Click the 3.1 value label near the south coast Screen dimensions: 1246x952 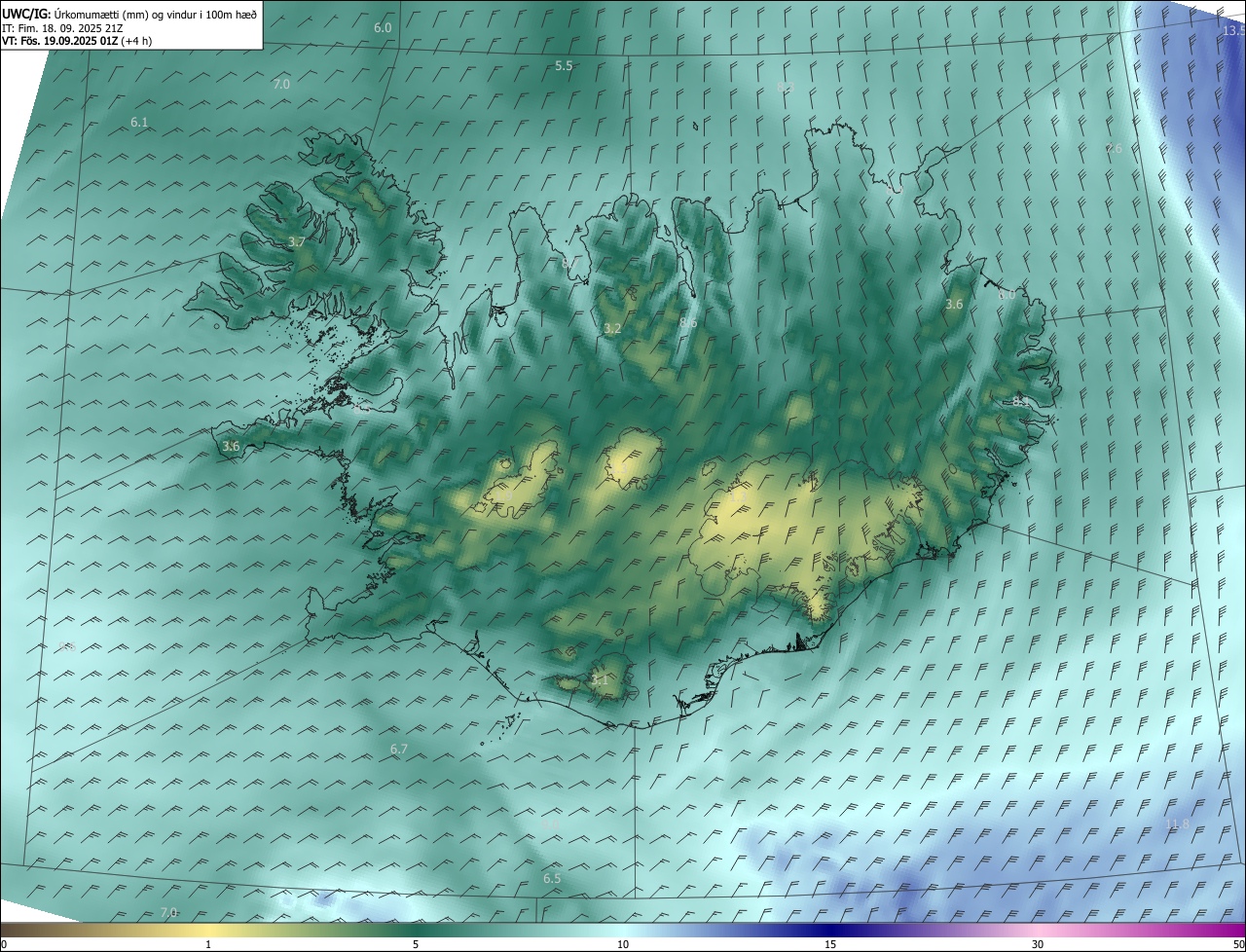[600, 679]
